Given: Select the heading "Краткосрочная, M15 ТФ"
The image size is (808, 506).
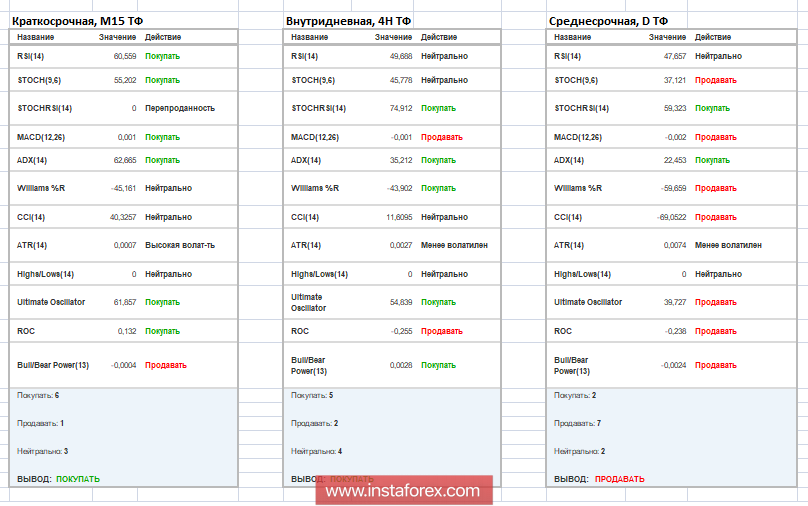Looking at the screenshot, I should click(77, 21).
